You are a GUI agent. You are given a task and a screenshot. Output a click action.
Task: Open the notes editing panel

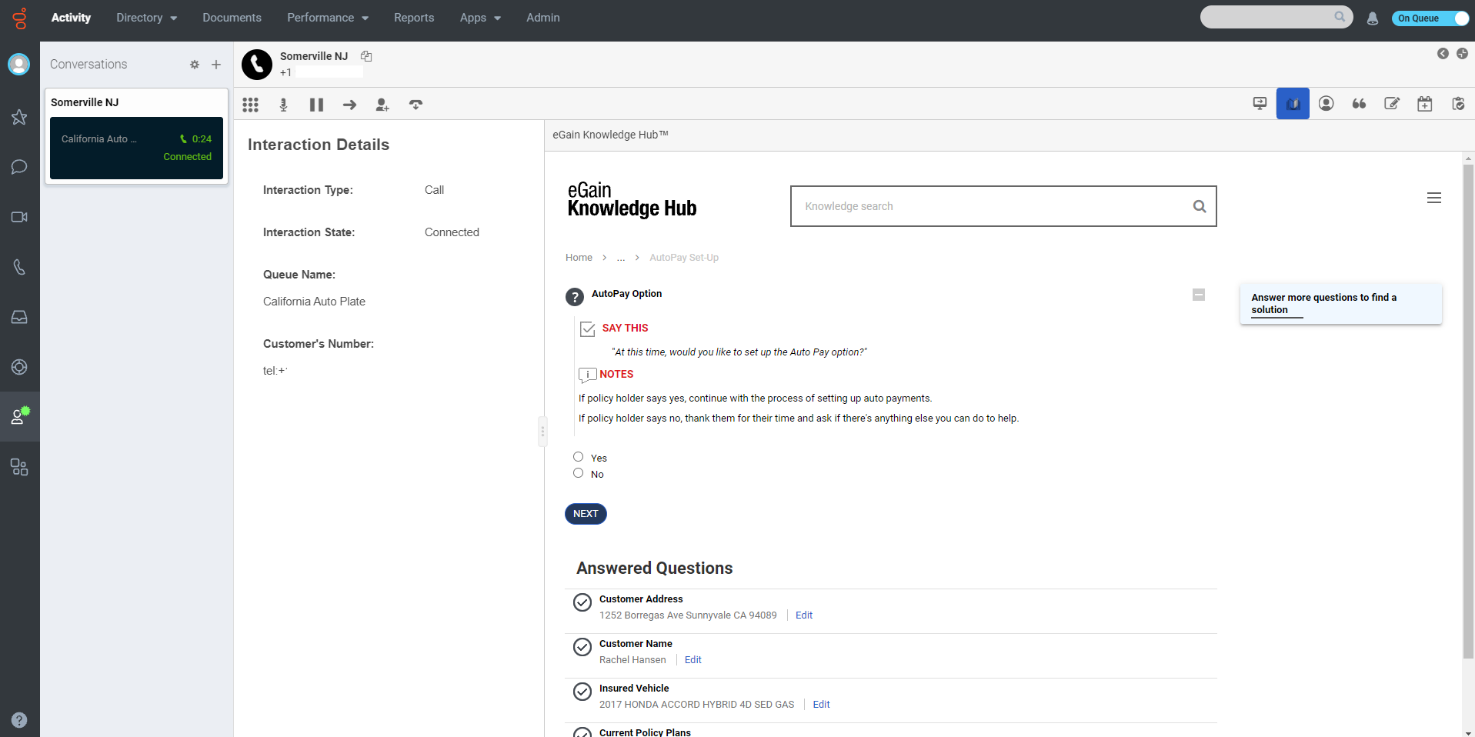[x=1392, y=103]
